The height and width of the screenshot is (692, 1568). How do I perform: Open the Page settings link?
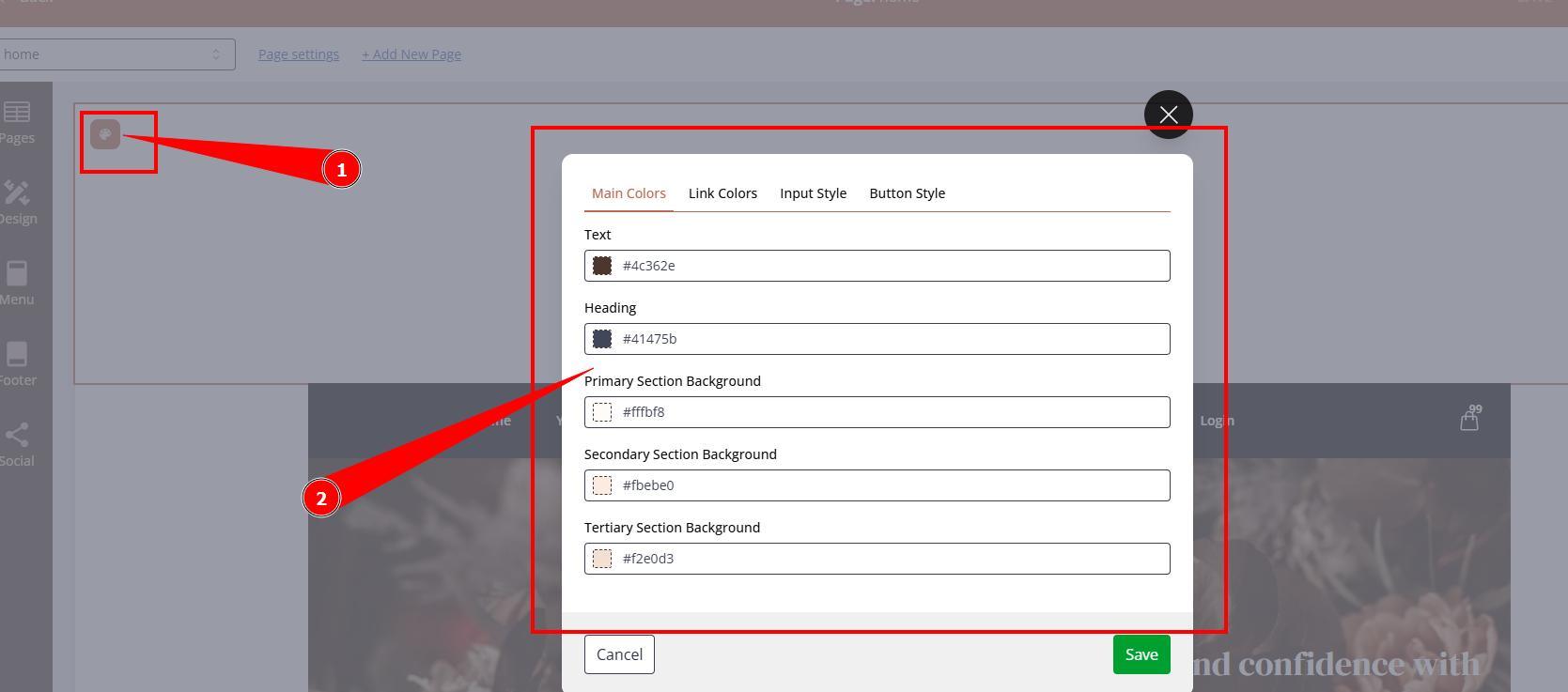point(299,54)
